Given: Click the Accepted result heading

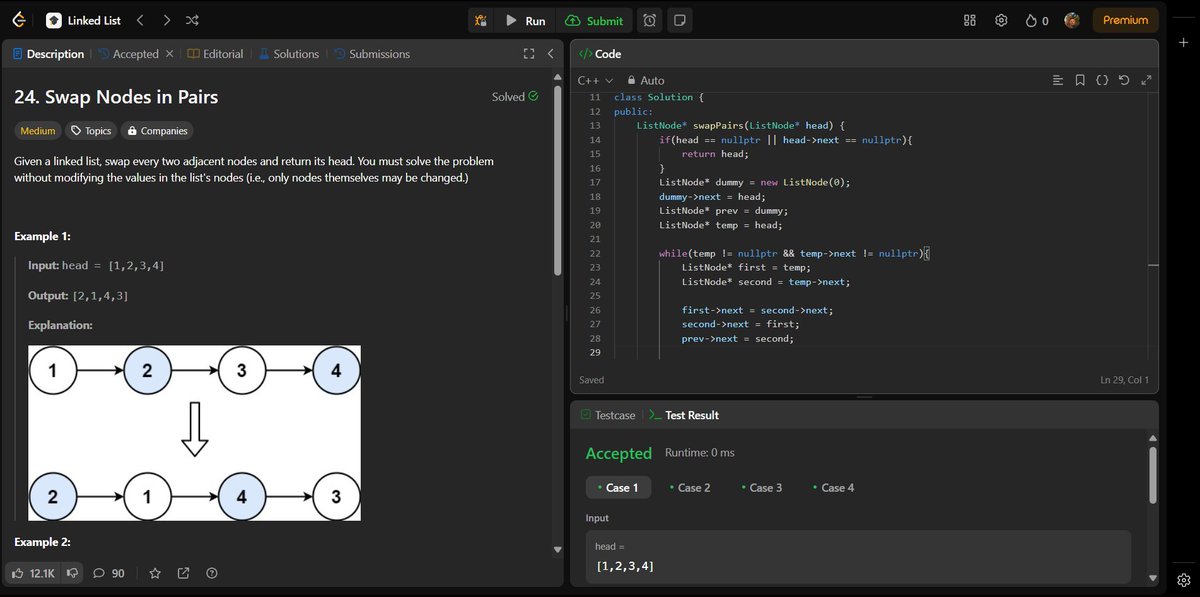Looking at the screenshot, I should (619, 453).
